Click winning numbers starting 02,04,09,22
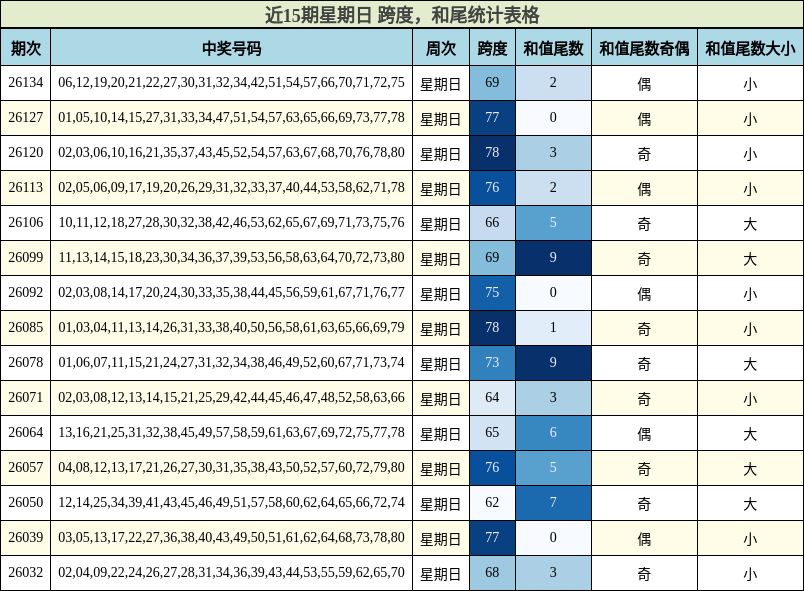 [x=231, y=572]
